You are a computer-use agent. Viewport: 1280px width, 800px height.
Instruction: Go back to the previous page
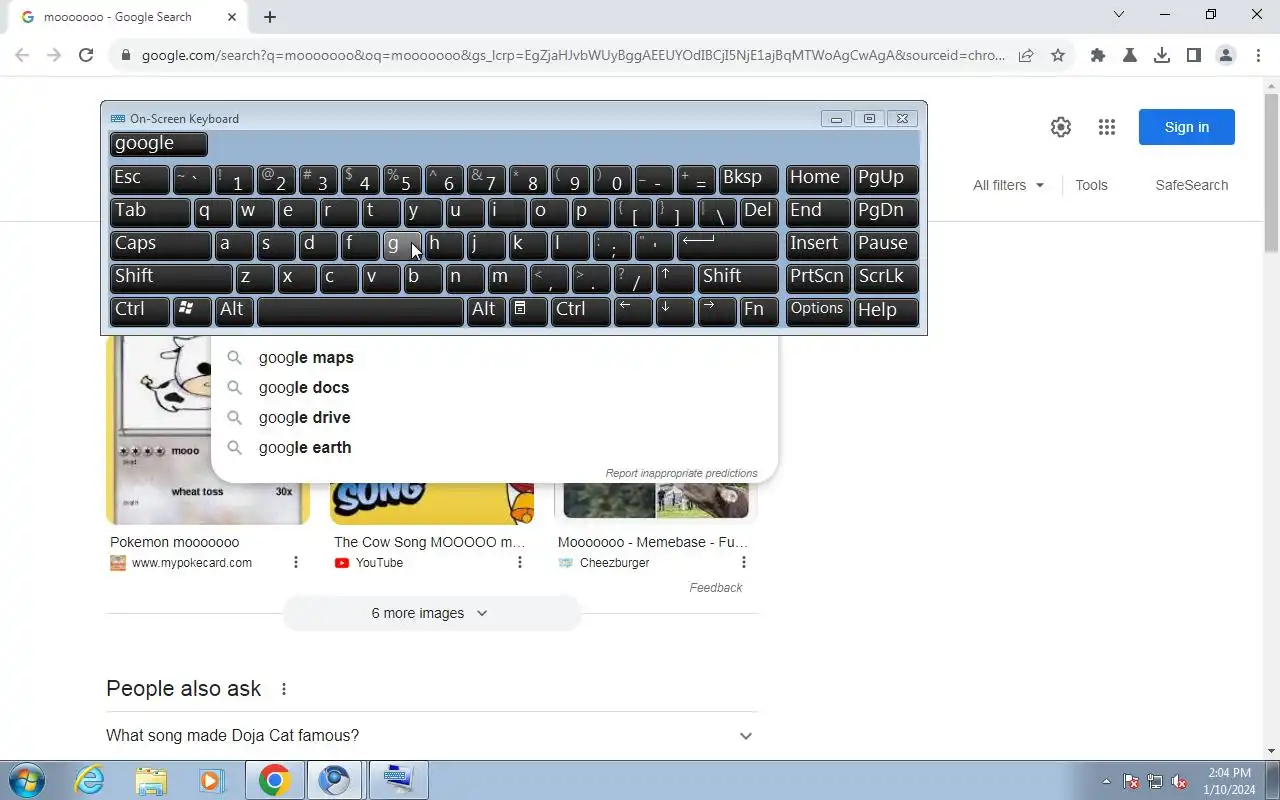pyautogui.click(x=22, y=56)
